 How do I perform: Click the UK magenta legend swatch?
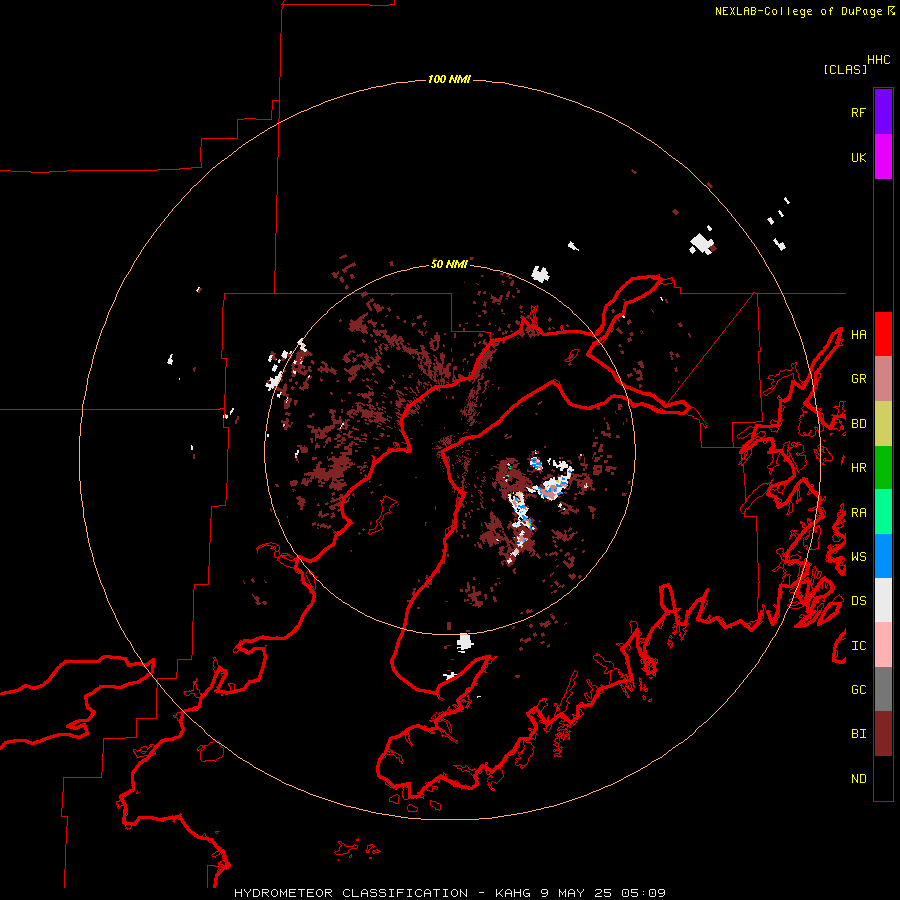[883, 157]
